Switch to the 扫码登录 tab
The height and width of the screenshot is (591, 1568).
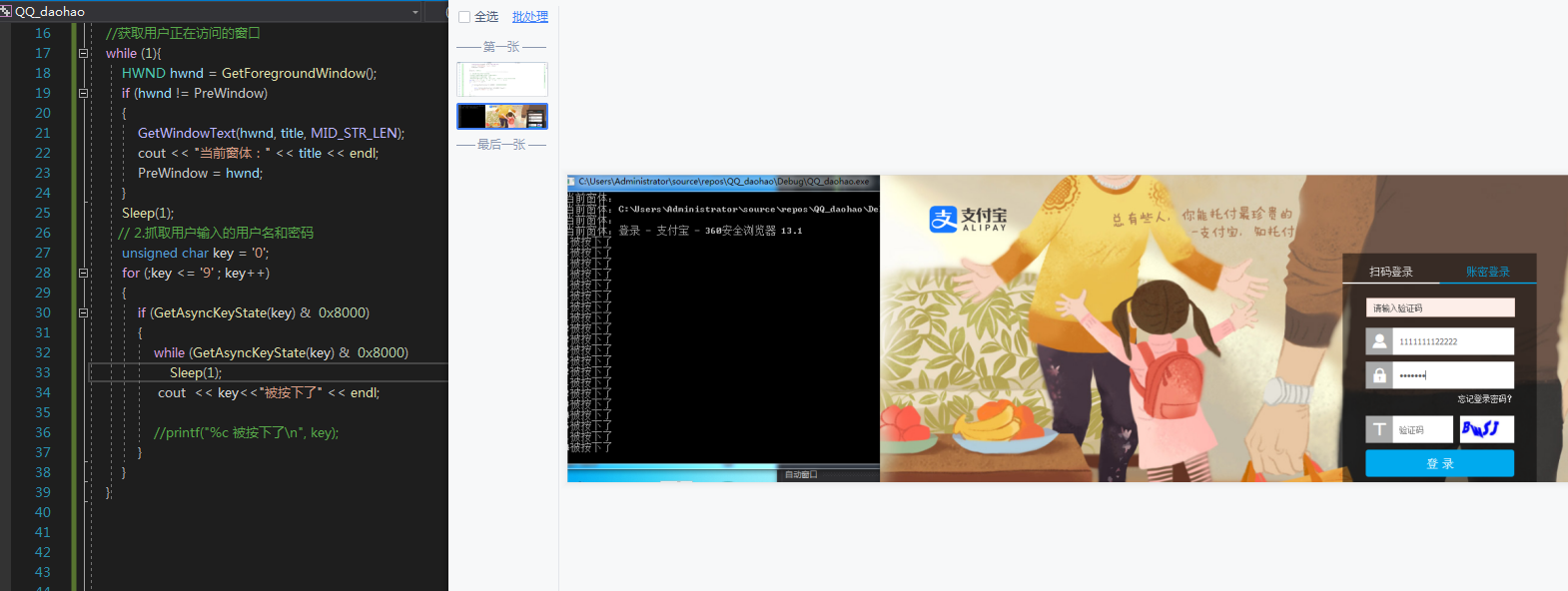(x=1391, y=272)
